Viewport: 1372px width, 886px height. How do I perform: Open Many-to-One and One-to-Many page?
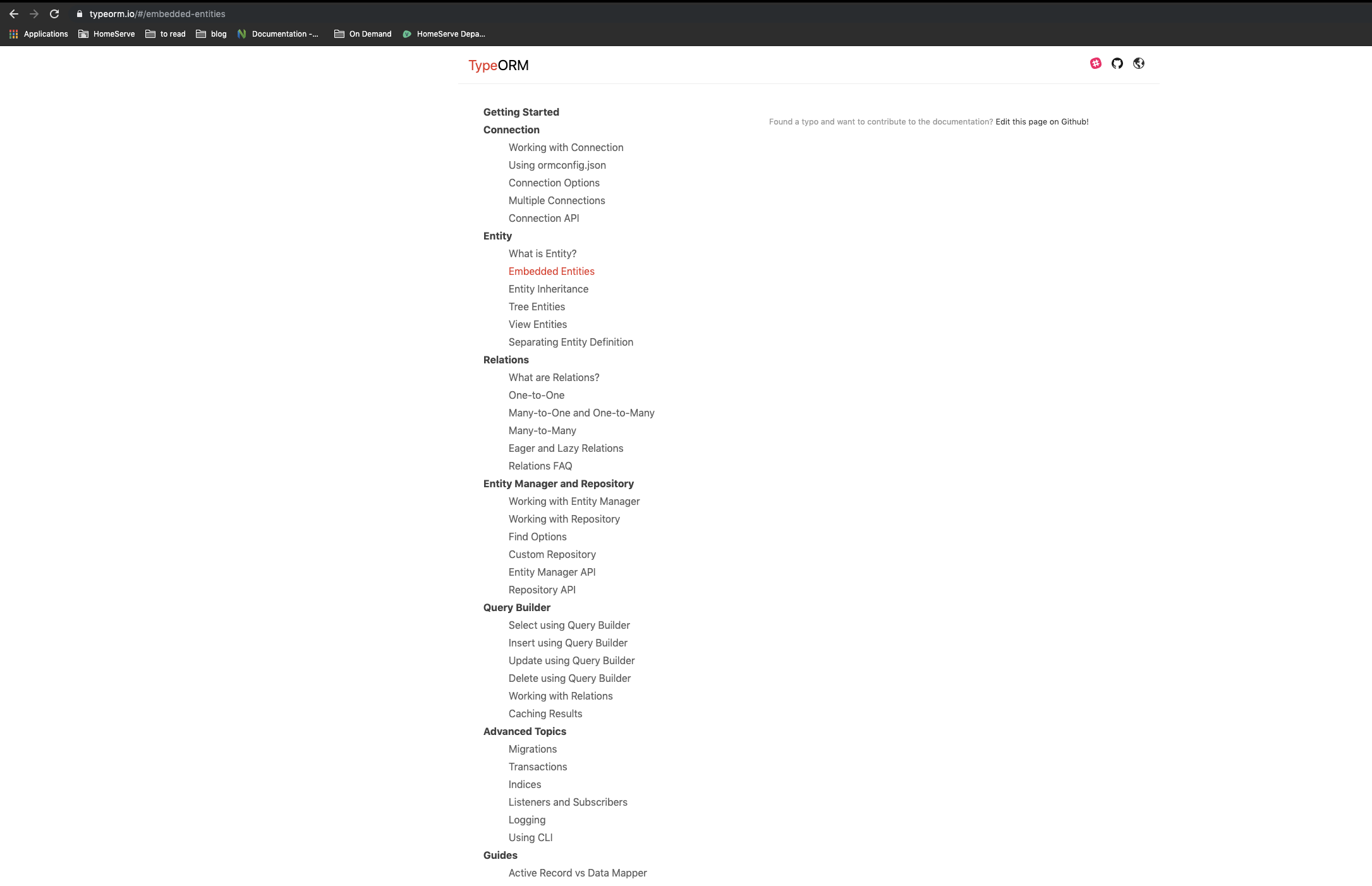pos(581,413)
